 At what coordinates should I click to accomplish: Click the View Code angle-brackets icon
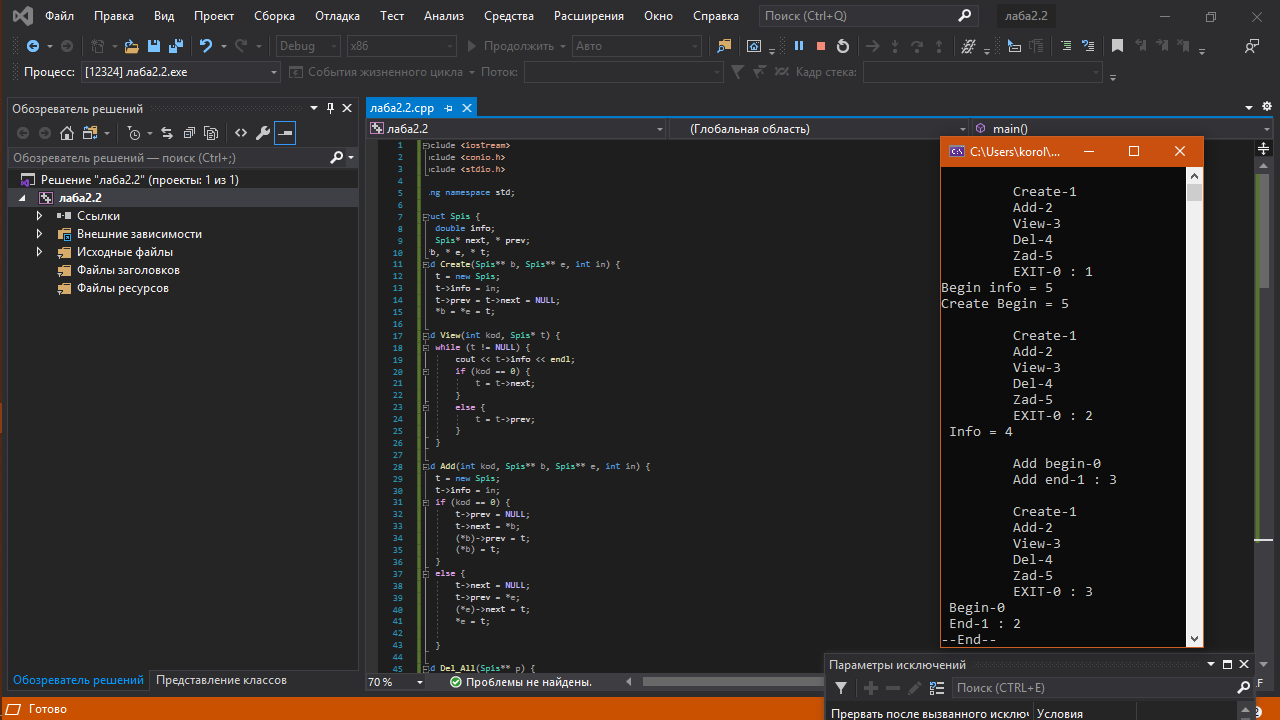(x=241, y=133)
